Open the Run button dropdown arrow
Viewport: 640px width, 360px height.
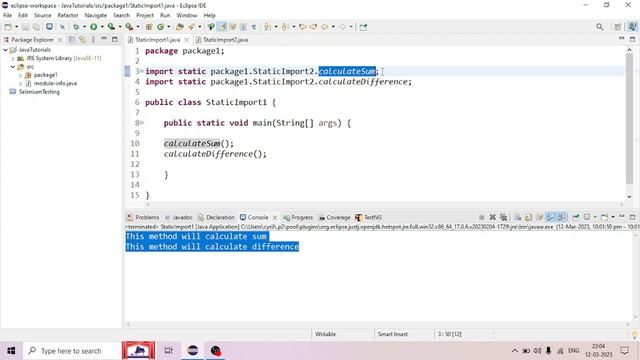coord(102,27)
